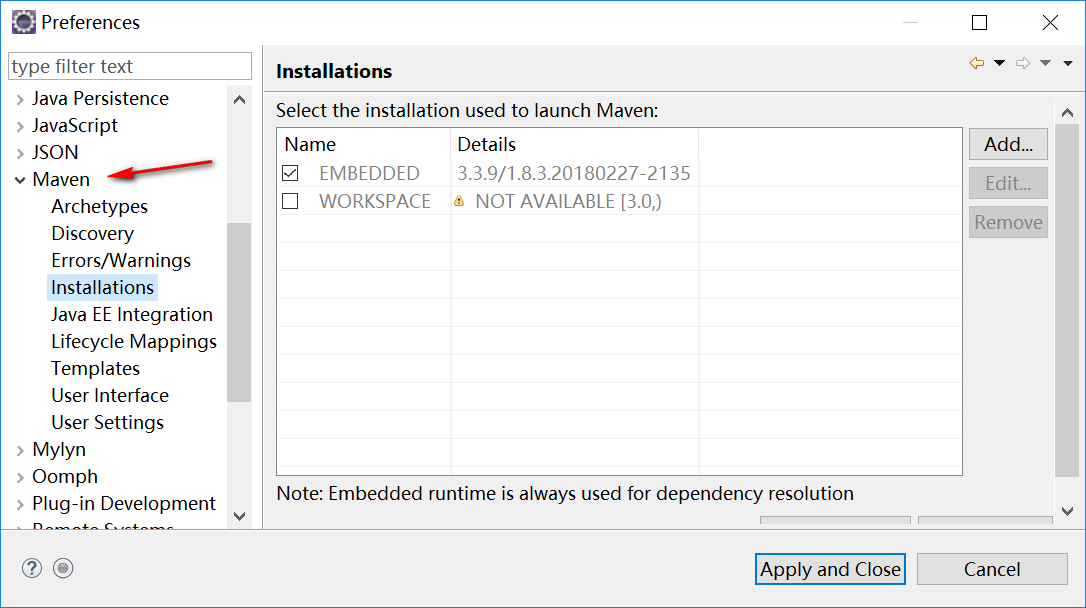This screenshot has width=1086, height=608.
Task: Expand the JSON tree node
Action: [20, 153]
